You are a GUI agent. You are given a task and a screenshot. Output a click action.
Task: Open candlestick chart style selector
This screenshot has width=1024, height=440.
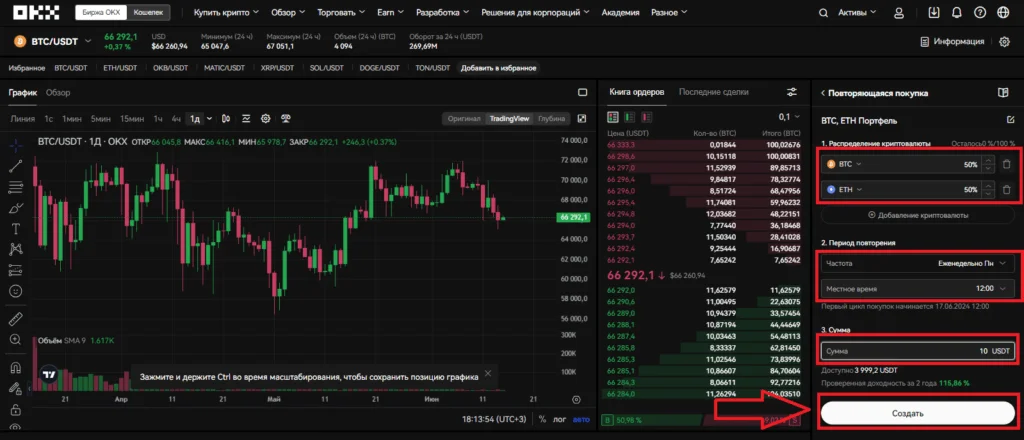point(226,119)
